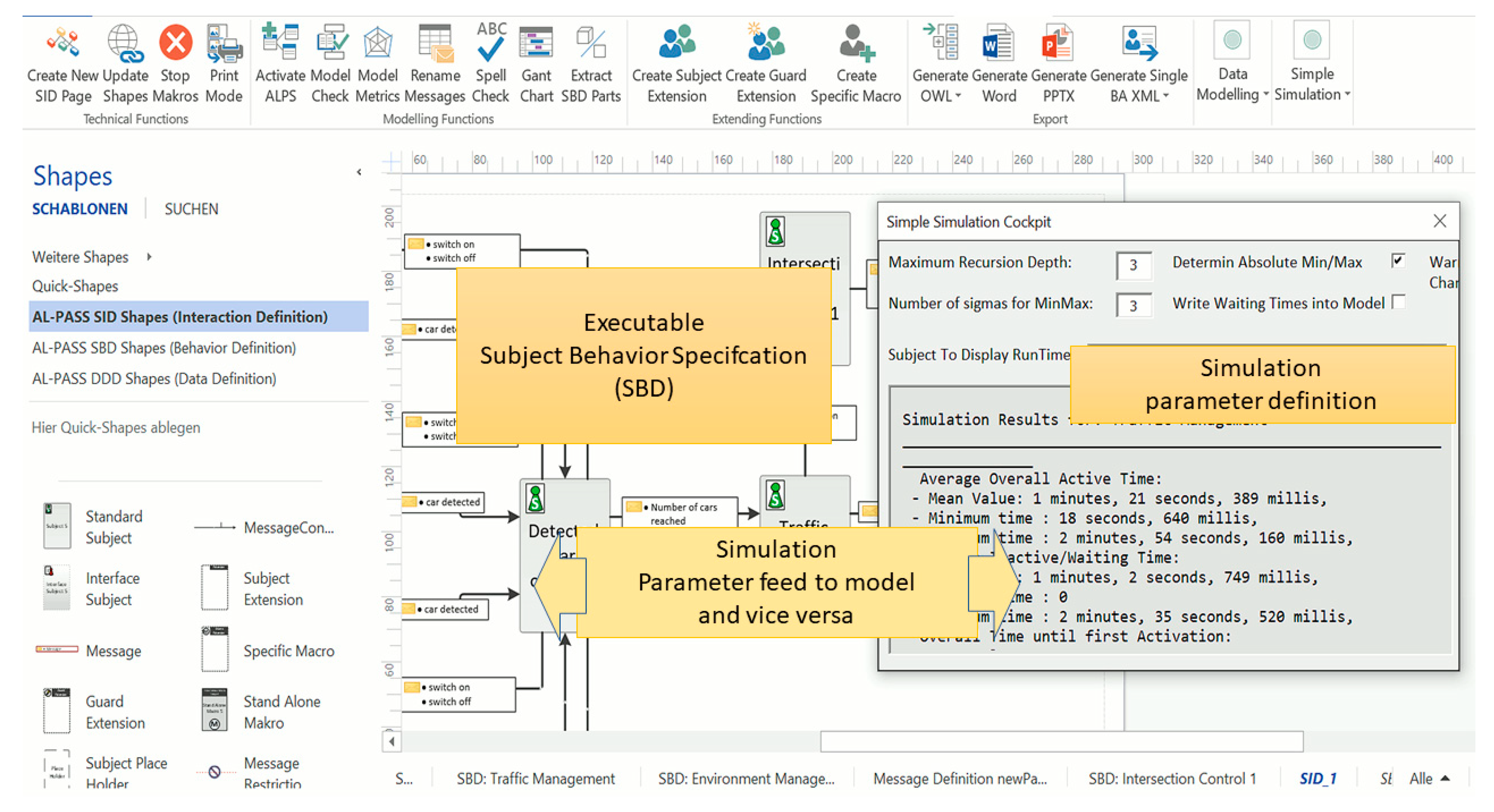Image resolution: width=1494 pixels, height=812 pixels.
Task: Click the horizontal scrollbar left arrow
Action: [391, 741]
